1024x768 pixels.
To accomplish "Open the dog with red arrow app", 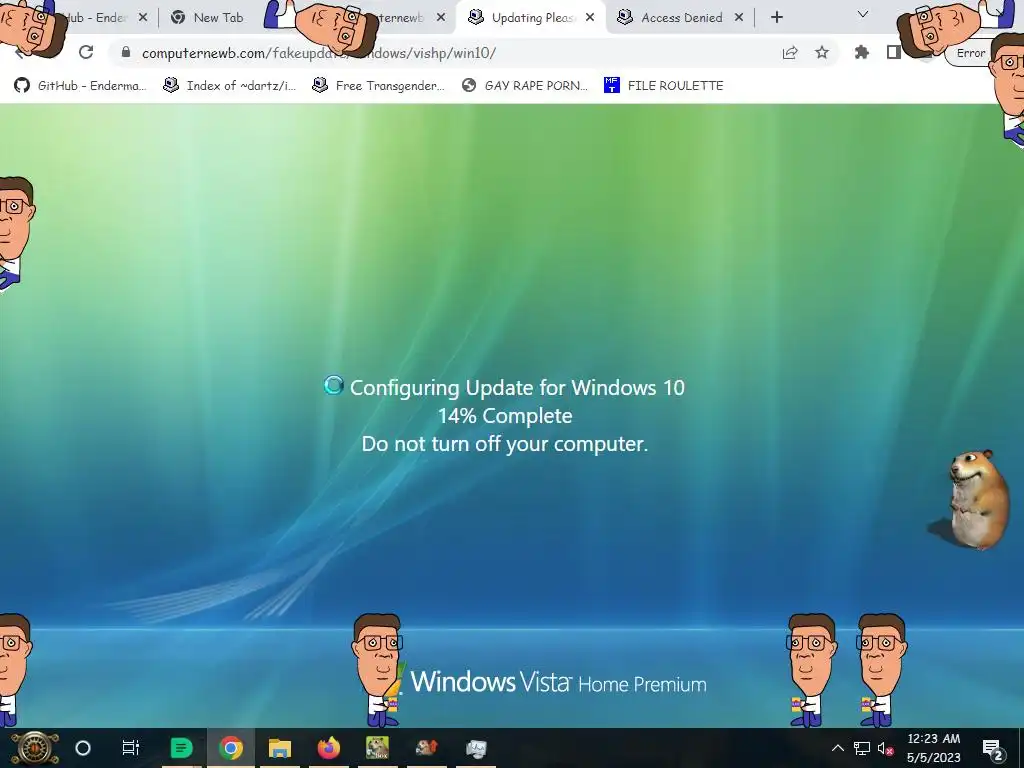I will (426, 748).
